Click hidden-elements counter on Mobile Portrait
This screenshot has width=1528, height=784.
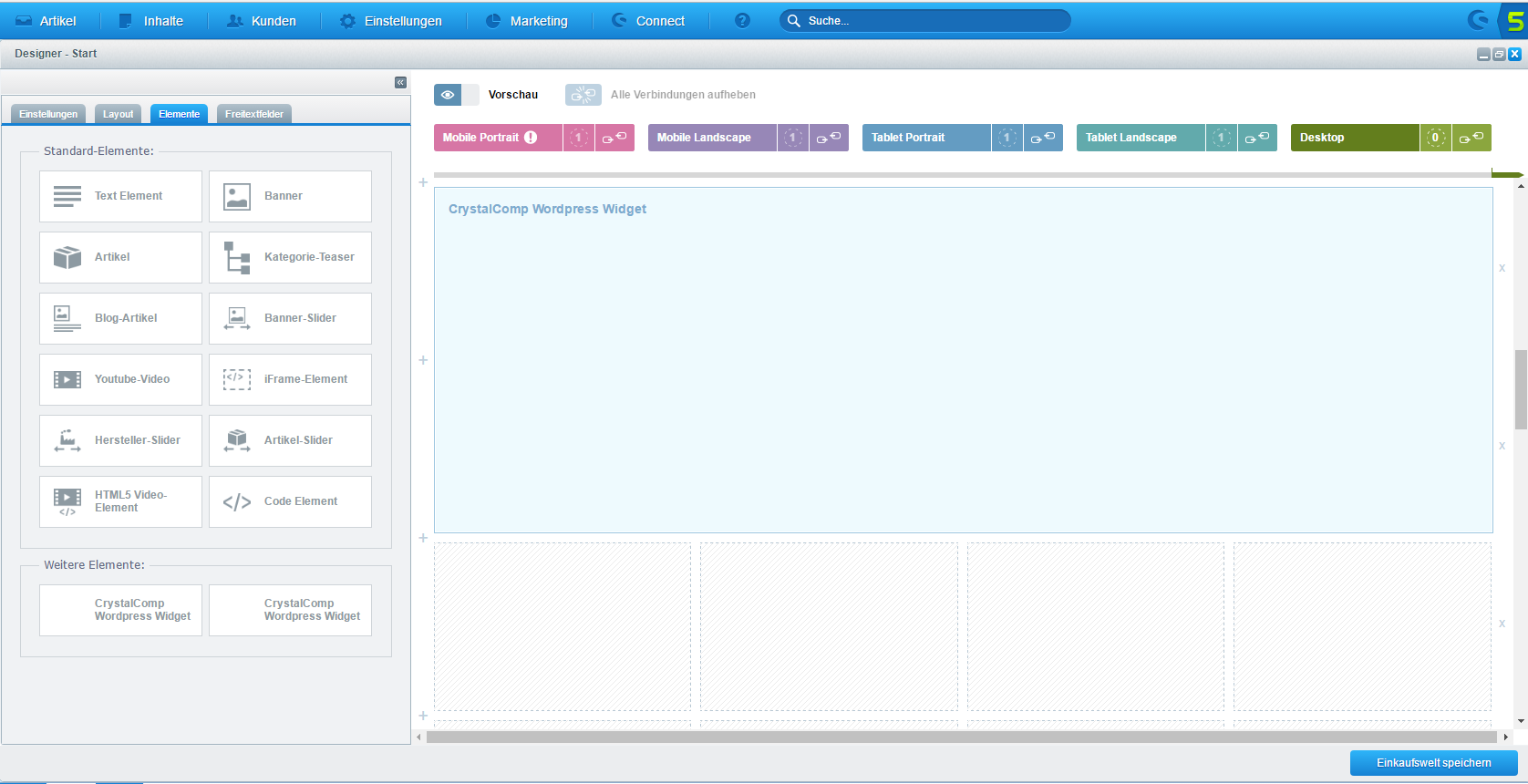pos(579,138)
